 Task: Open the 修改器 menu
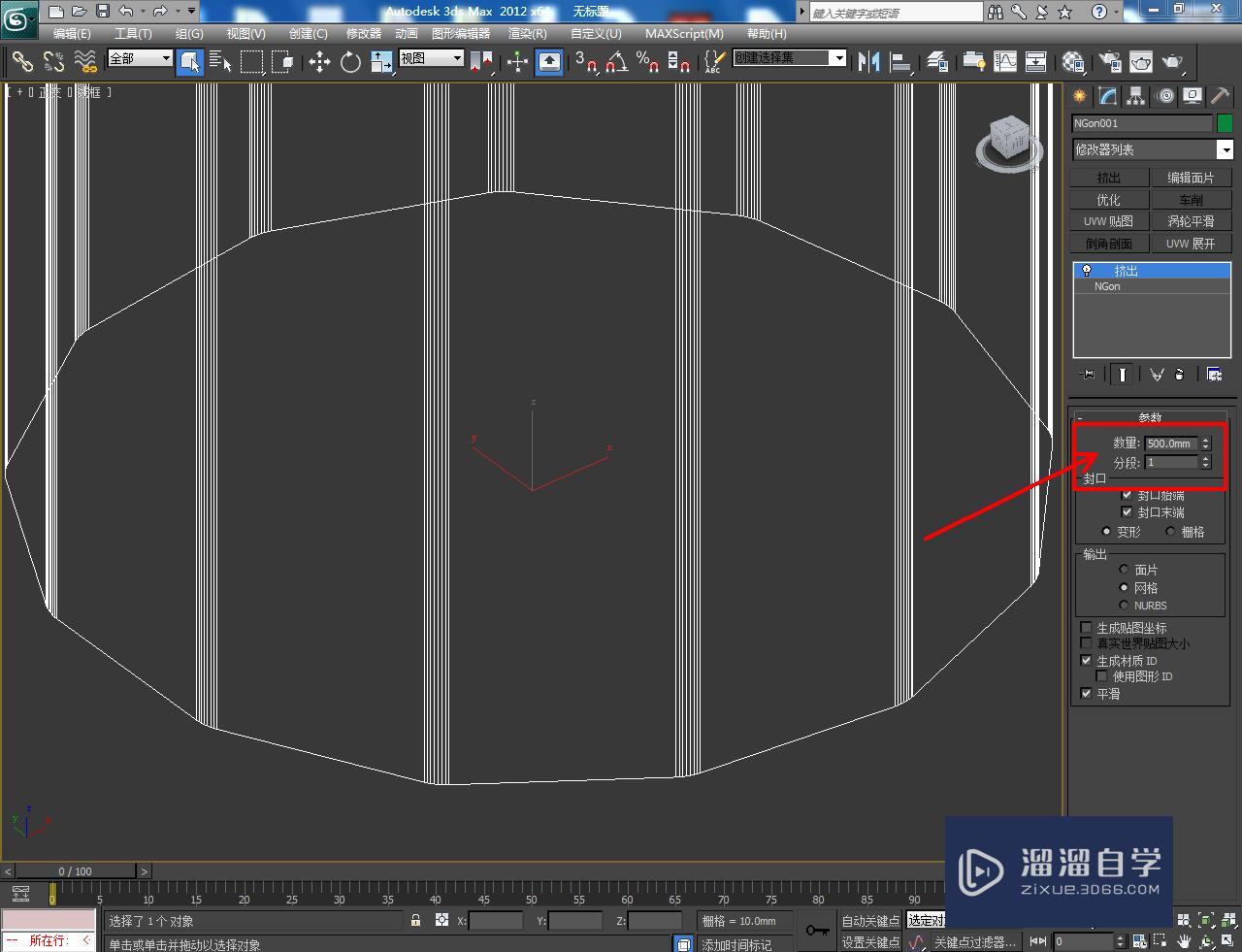click(x=364, y=33)
